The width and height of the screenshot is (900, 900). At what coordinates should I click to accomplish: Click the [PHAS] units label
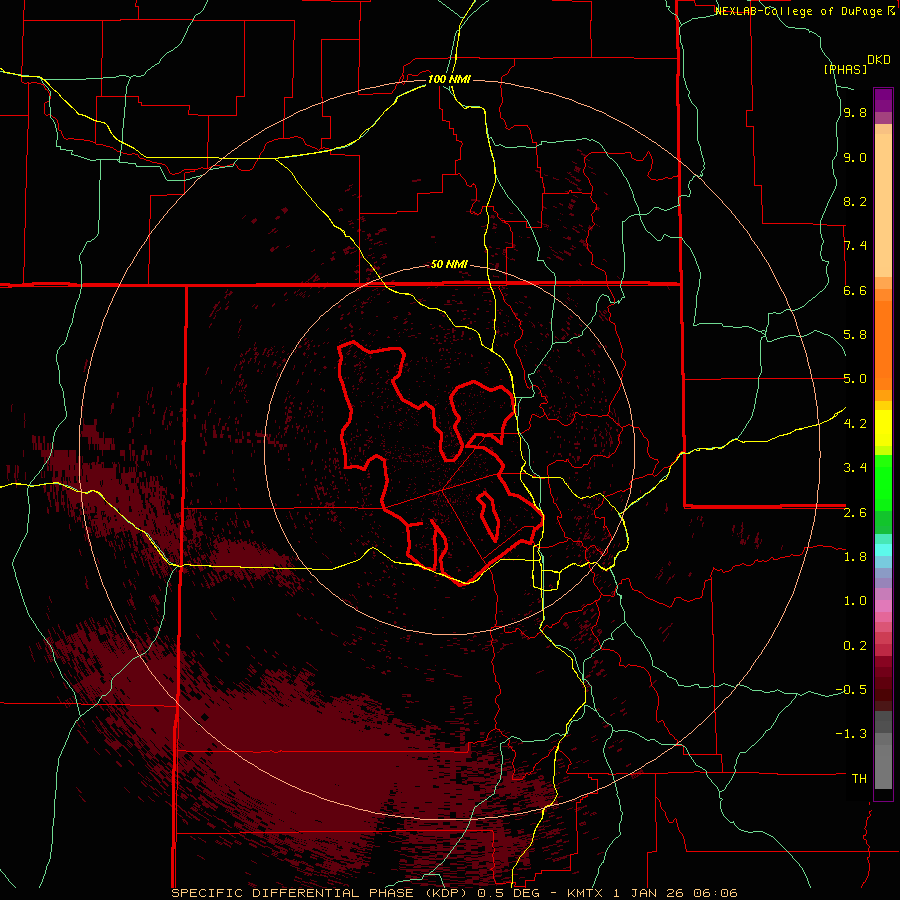point(845,69)
